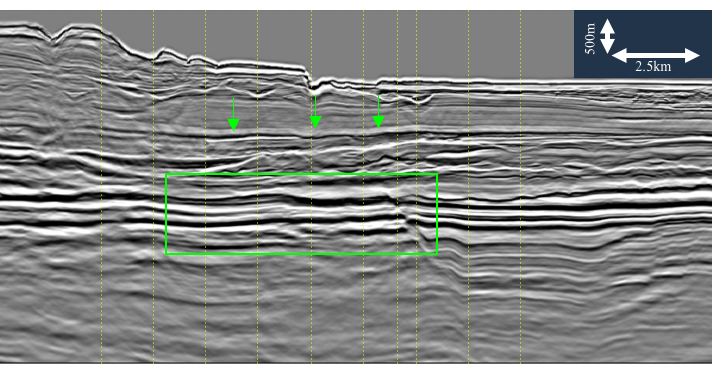Click the bottom edge of green rectangle
This screenshot has height=366, width=716.
(x=301, y=253)
